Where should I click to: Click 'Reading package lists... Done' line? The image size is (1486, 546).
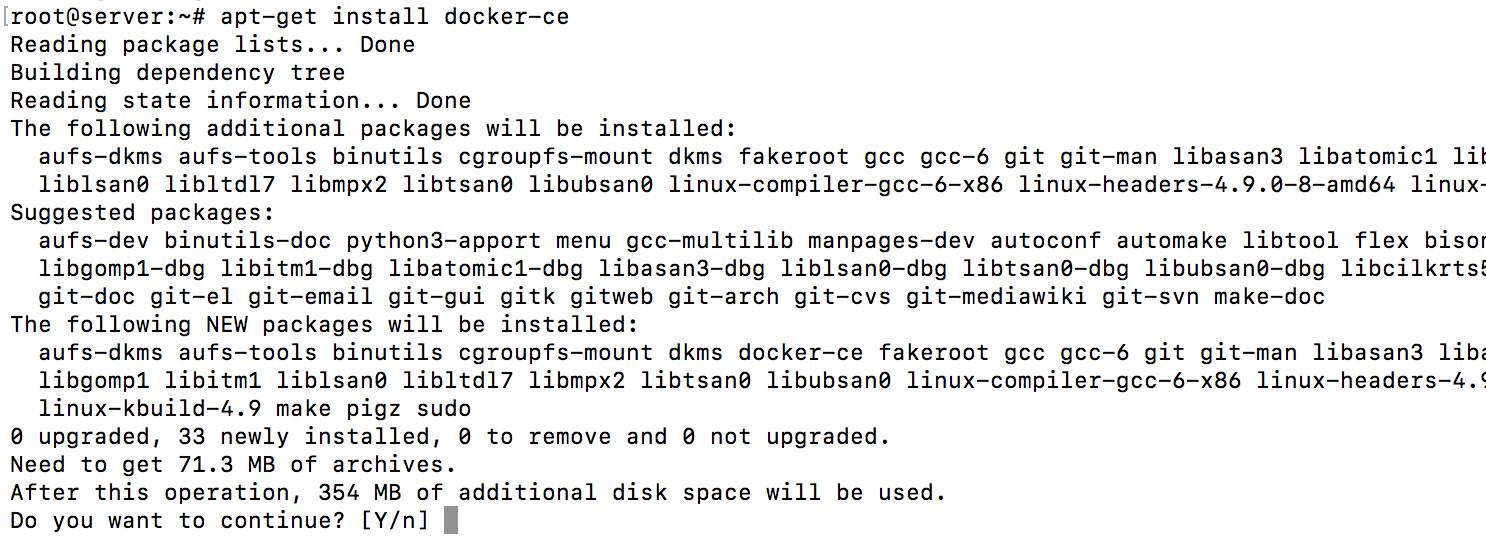pos(212,45)
